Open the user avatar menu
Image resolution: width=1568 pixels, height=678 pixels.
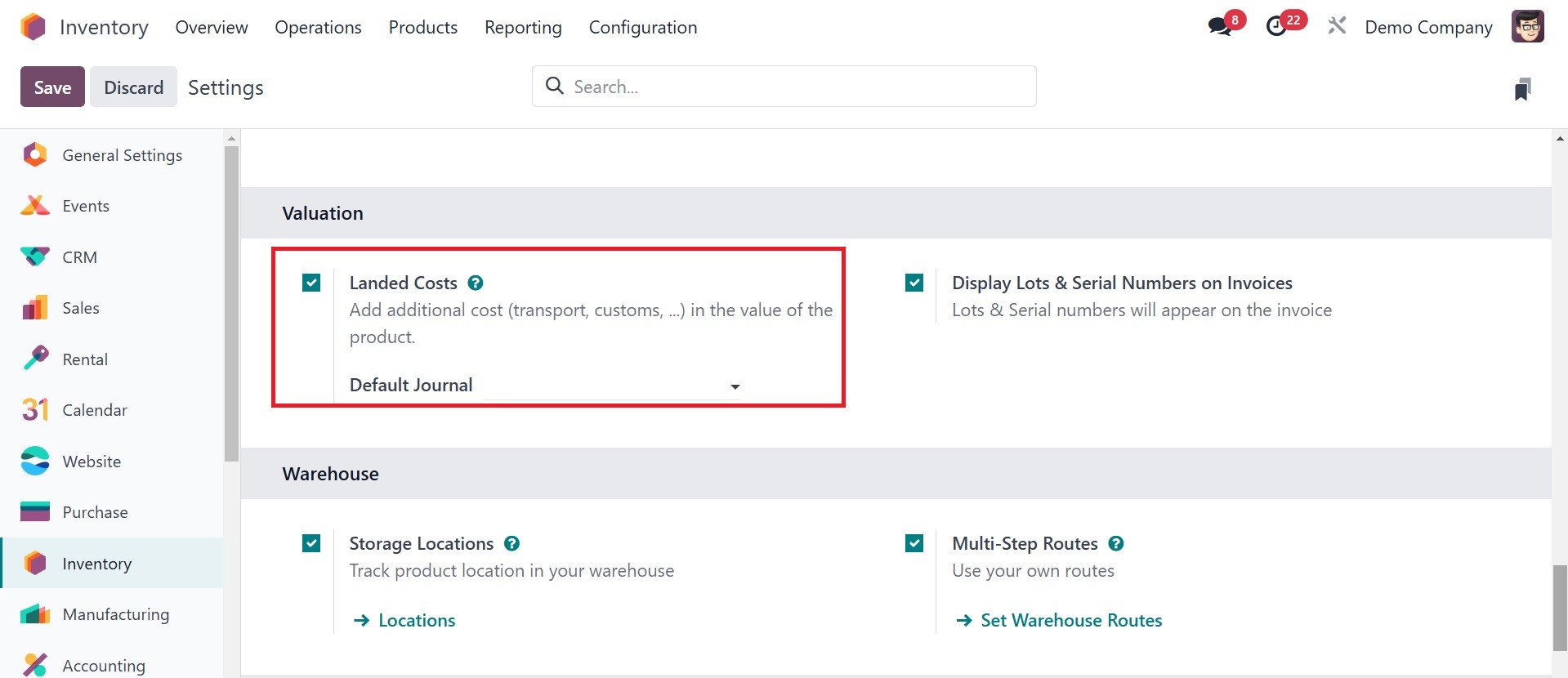tap(1527, 26)
